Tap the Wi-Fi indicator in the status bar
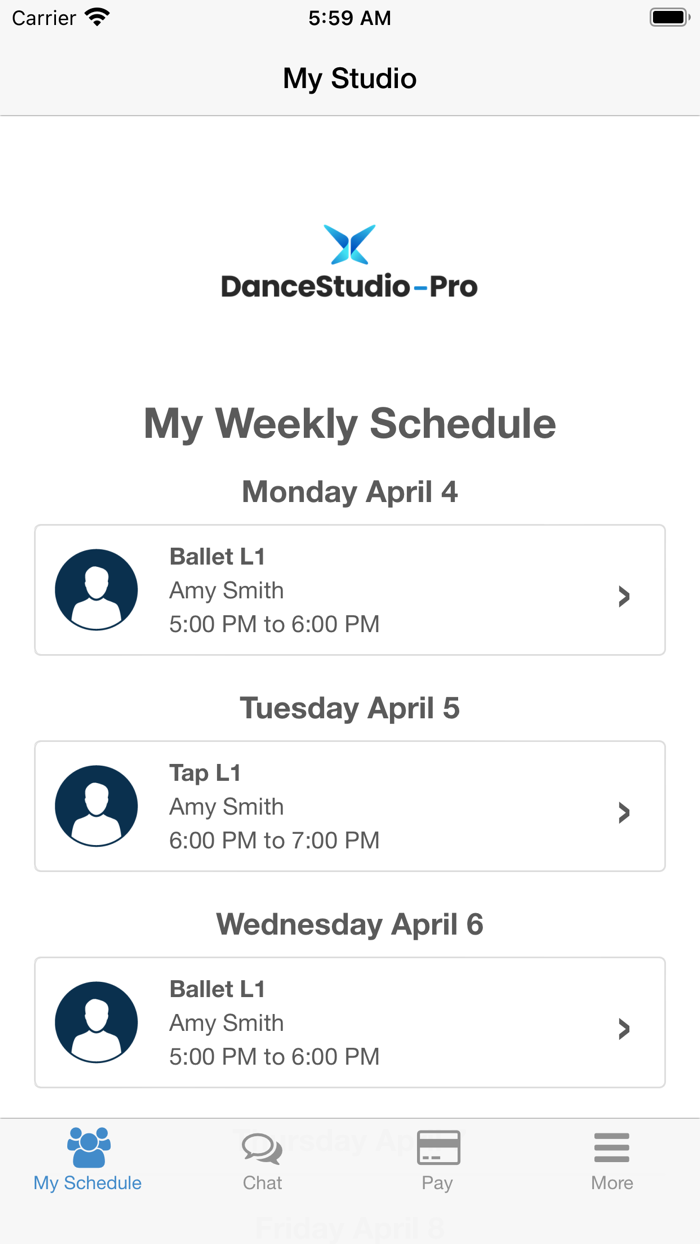700x1244 pixels. (x=97, y=16)
